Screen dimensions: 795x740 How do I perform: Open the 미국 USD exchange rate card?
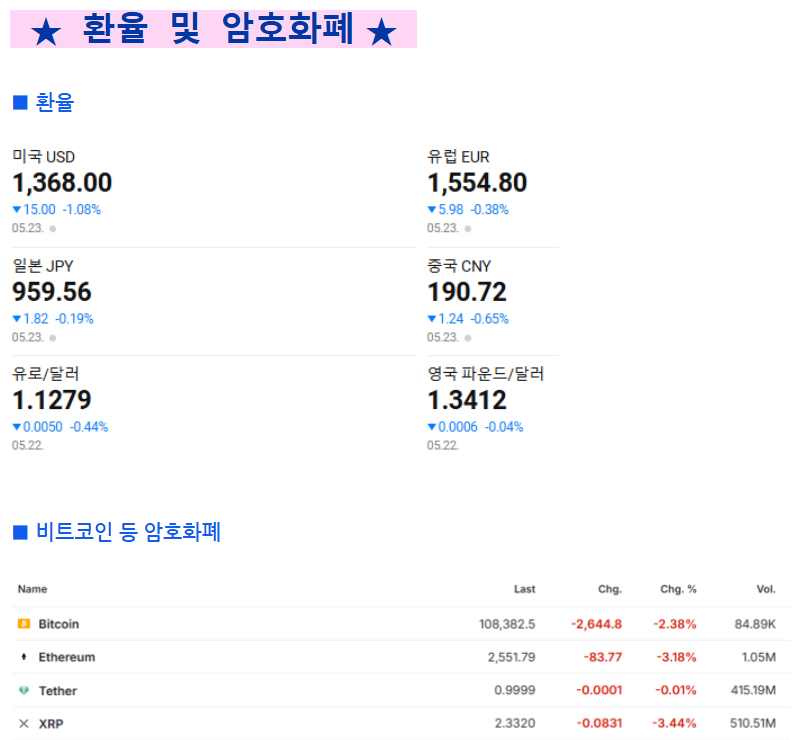213,191
